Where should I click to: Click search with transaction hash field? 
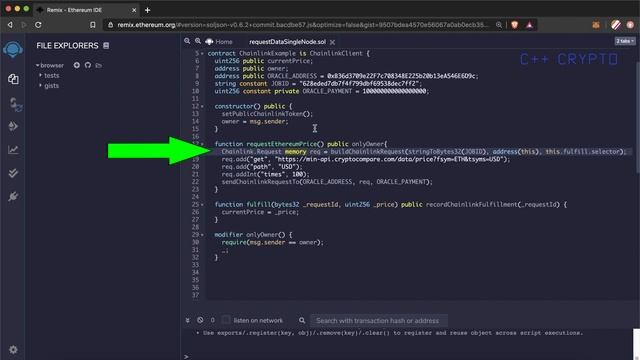pyautogui.click(x=379, y=320)
